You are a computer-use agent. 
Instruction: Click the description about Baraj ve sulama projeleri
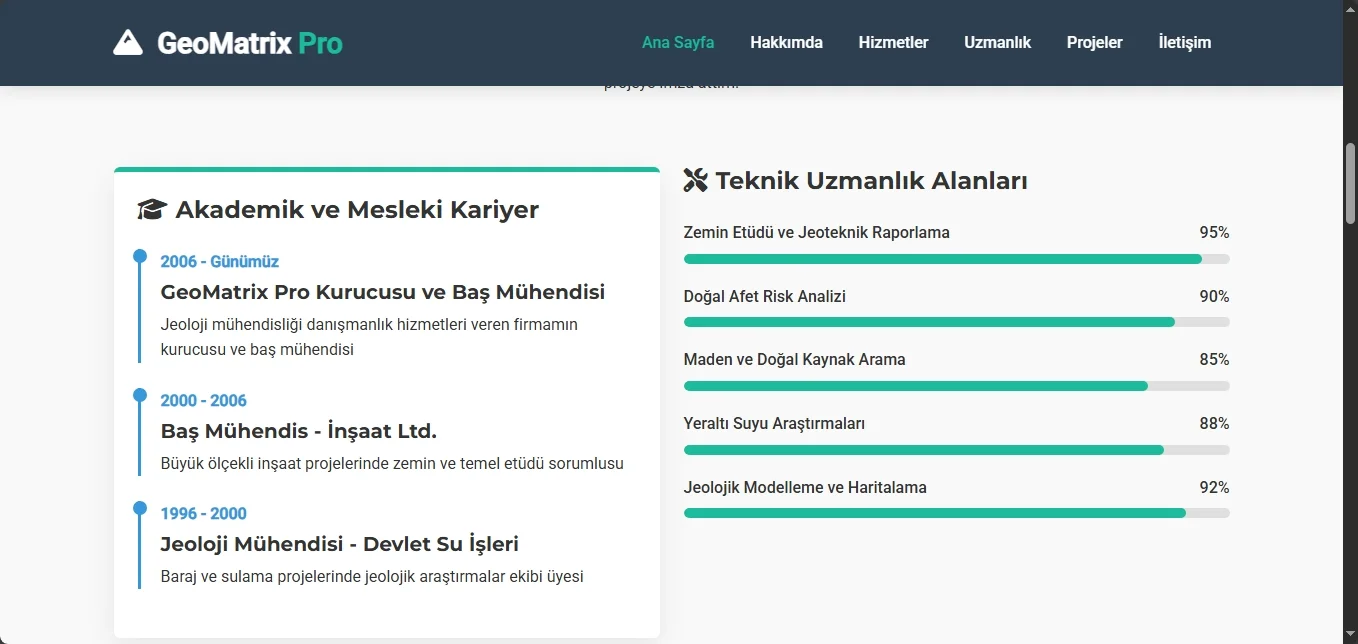(372, 577)
